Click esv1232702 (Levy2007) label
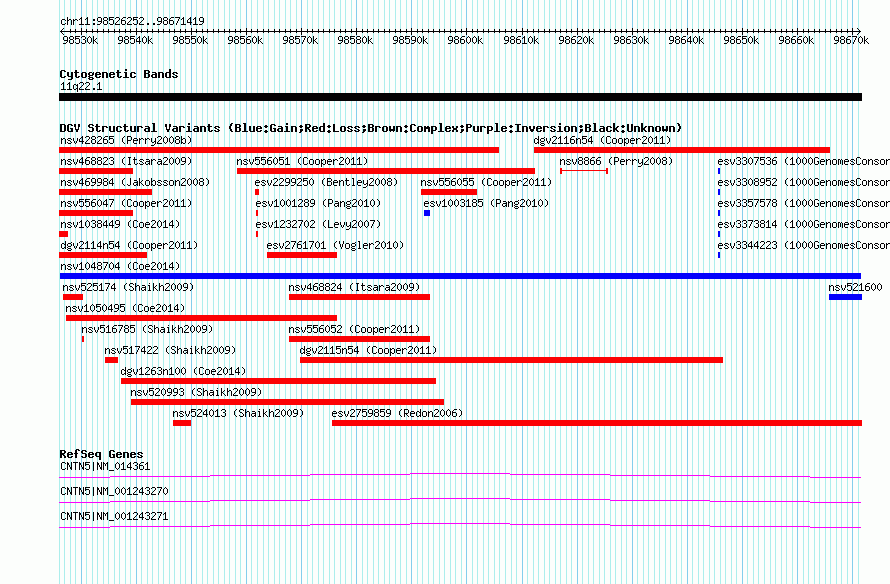The height and width of the screenshot is (584, 890). point(318,224)
